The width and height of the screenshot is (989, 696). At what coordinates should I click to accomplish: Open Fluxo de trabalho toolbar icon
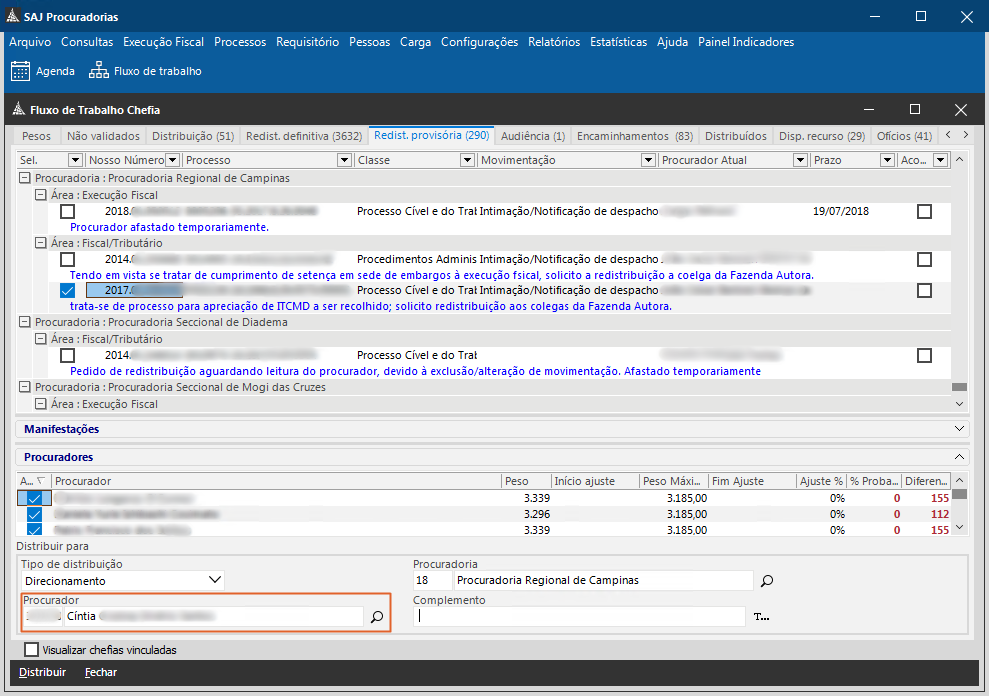[x=98, y=71]
